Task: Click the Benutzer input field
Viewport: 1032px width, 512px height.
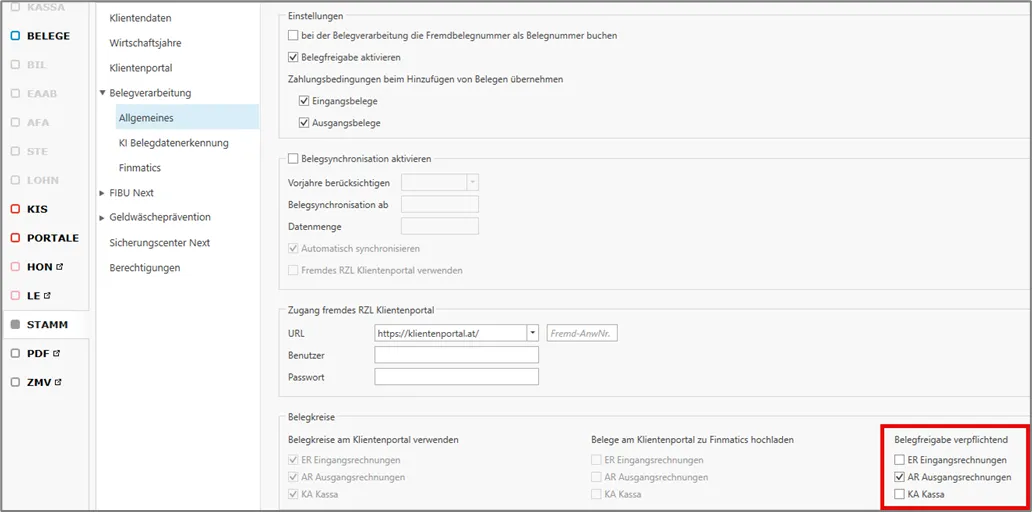Action: (457, 355)
